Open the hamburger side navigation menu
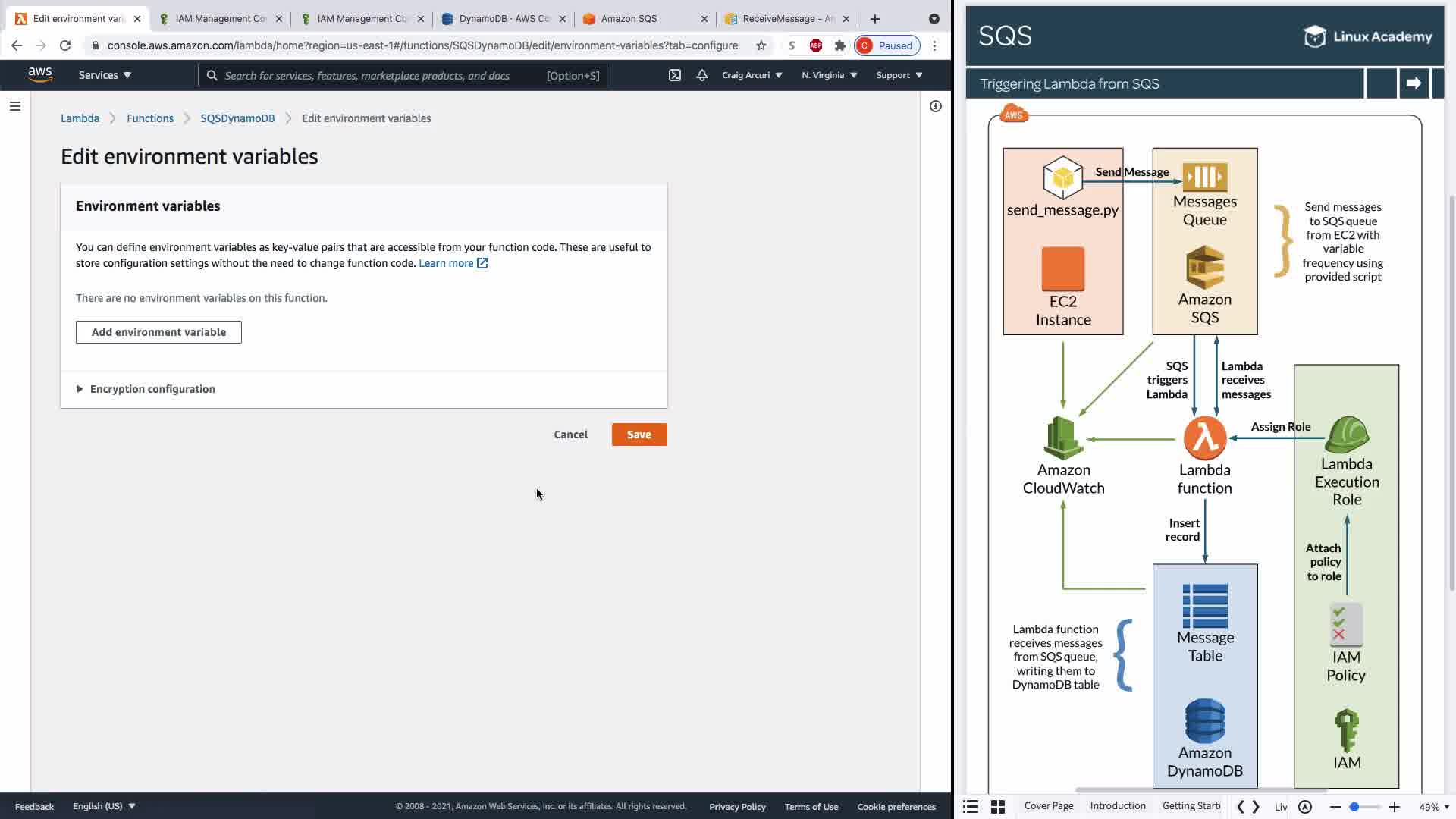Image resolution: width=1456 pixels, height=819 pixels. 14,106
